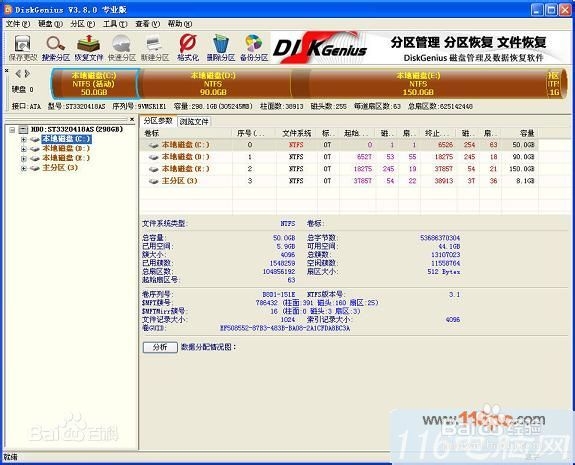Click drive icon in table row 本地磁盘 (C:)
575x465 pixels.
(x=154, y=145)
